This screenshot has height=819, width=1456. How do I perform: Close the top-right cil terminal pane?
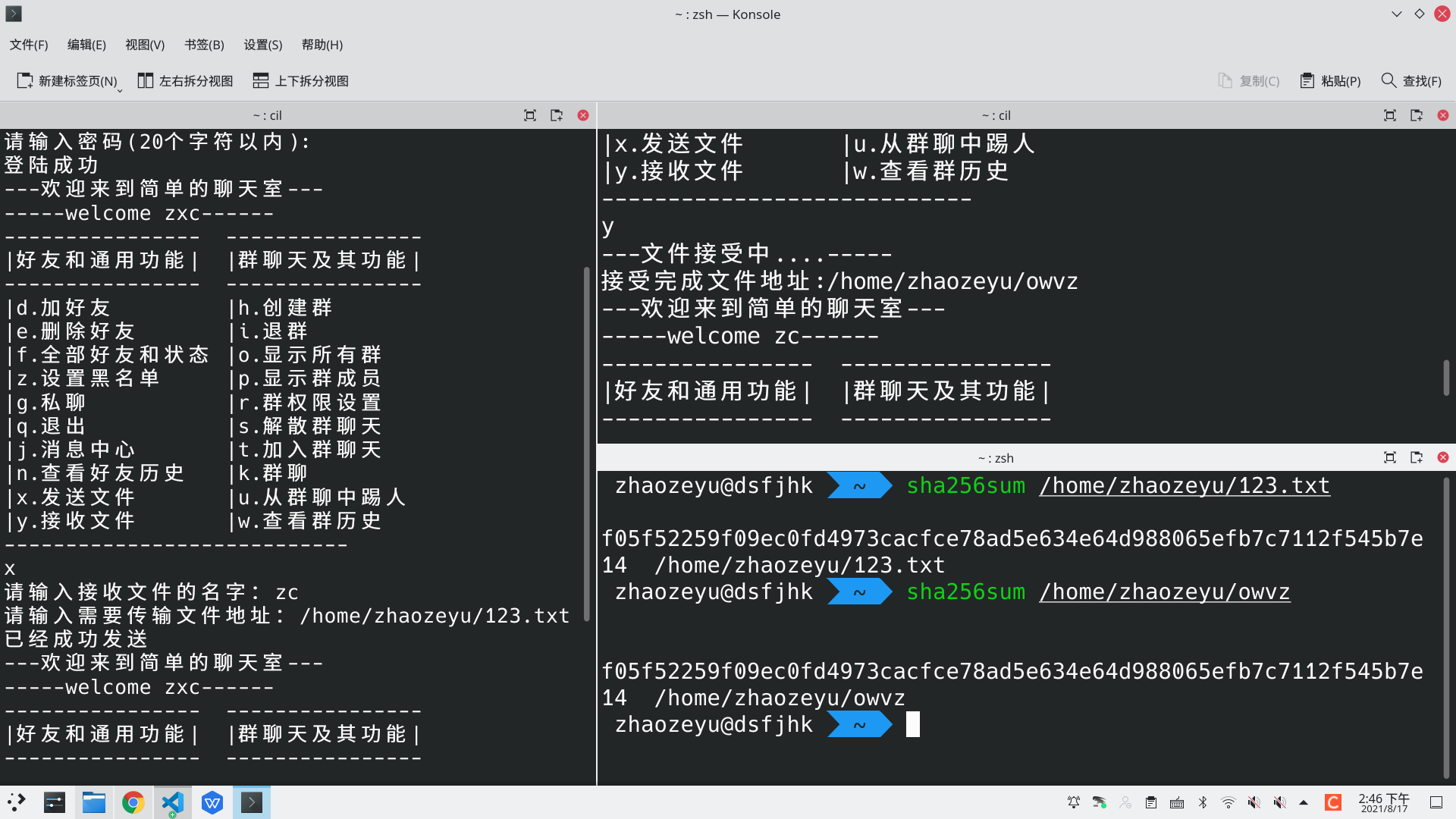point(1443,115)
